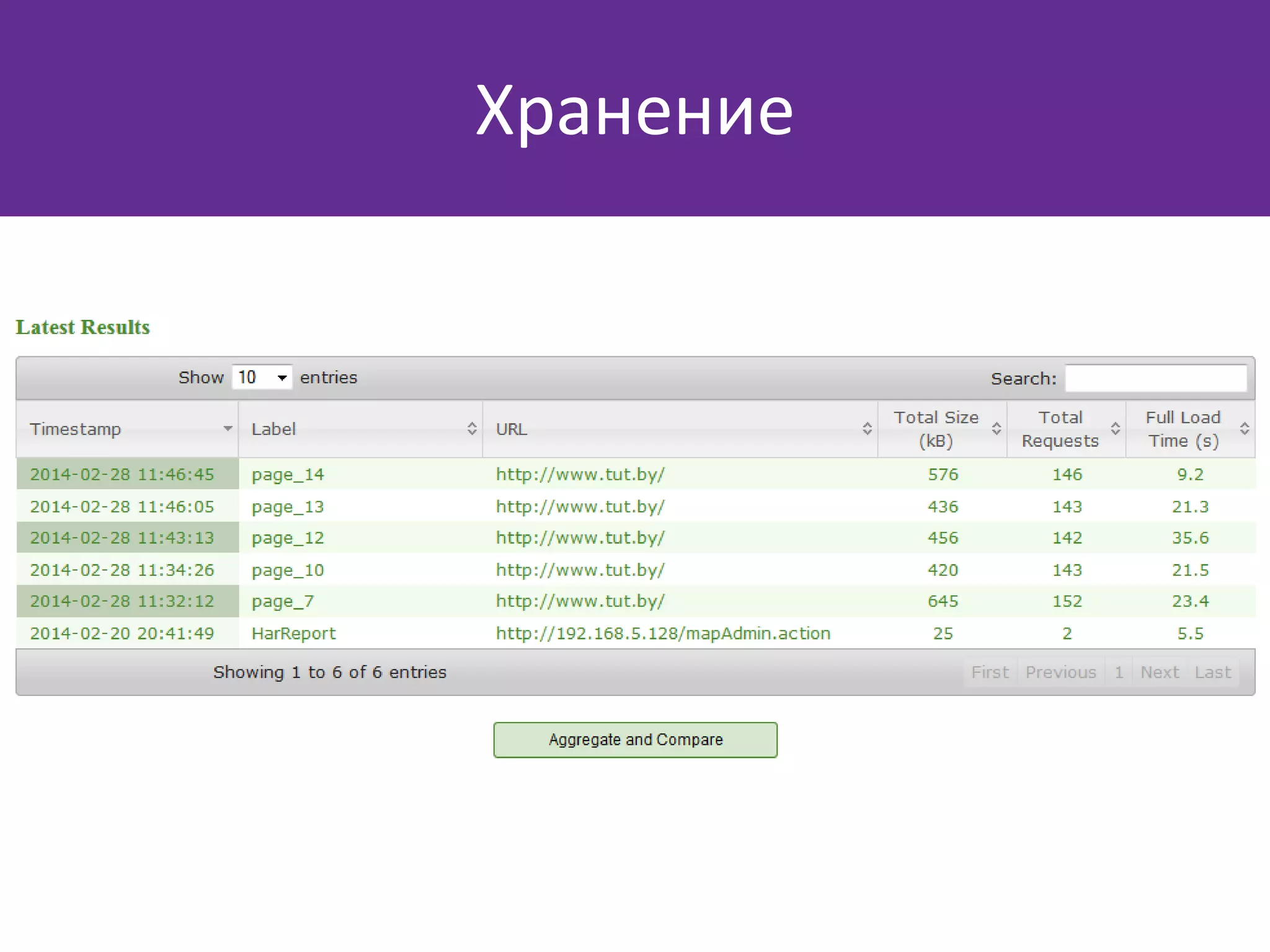Sort table by Label column icon
This screenshot has height=952, width=1270.
point(472,429)
